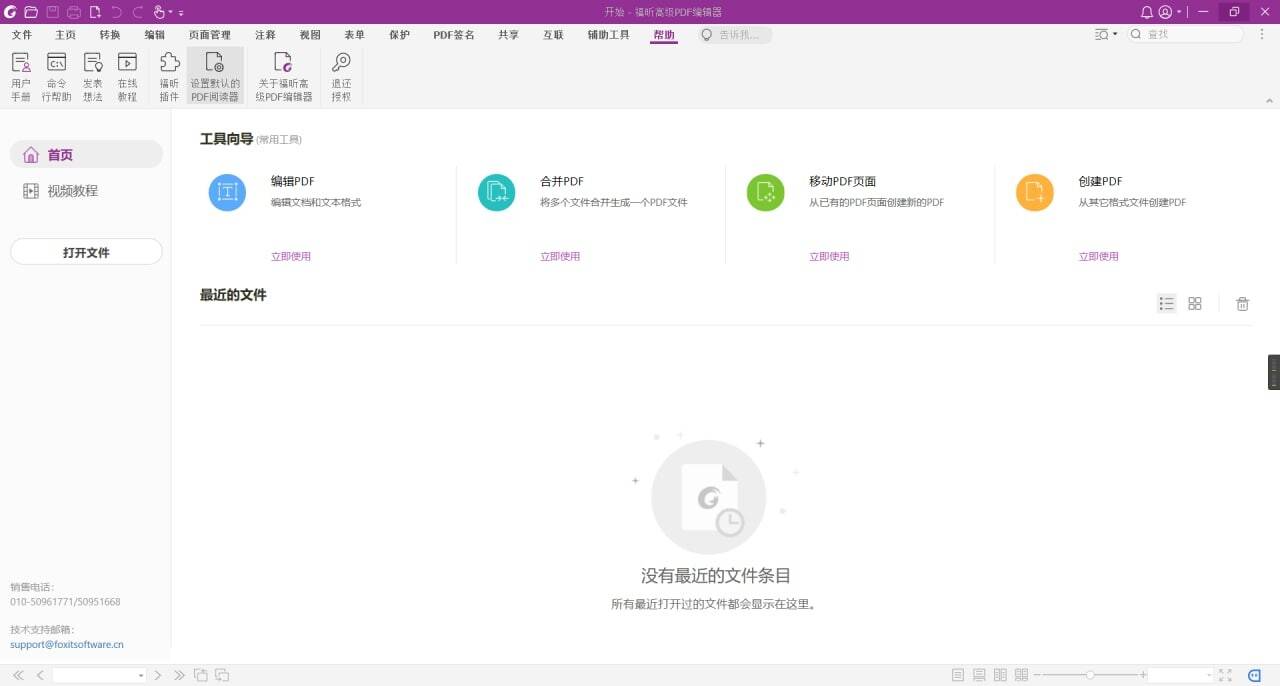Click the undo arrow in title bar
Viewport: 1280px width, 686px height.
point(116,12)
